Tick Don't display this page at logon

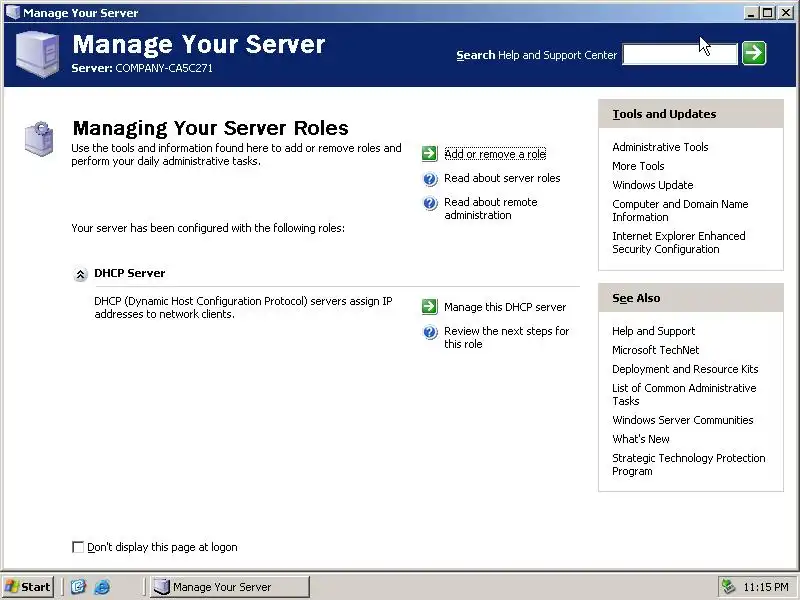pos(78,547)
